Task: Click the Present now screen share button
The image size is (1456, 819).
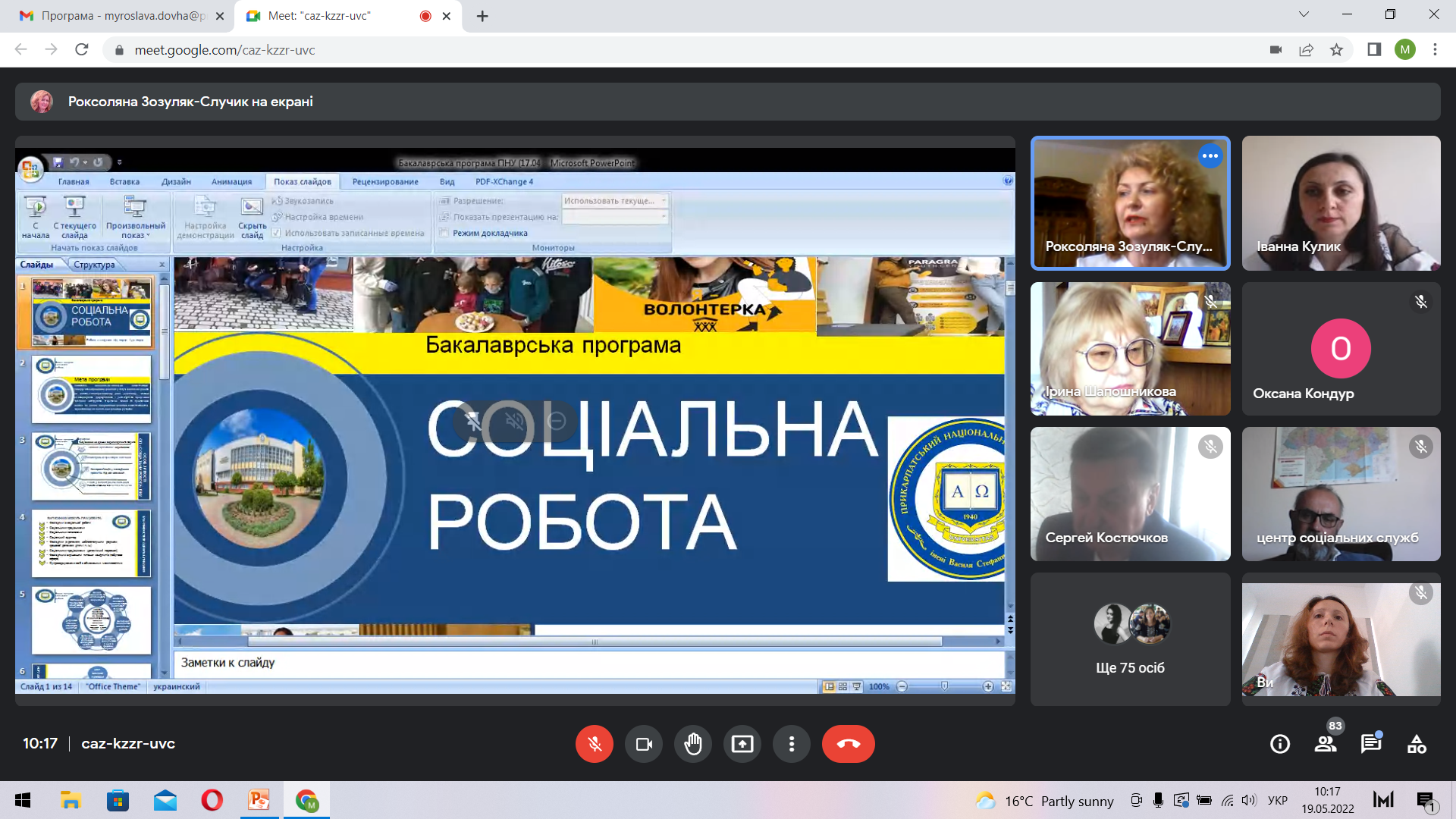Action: click(742, 744)
